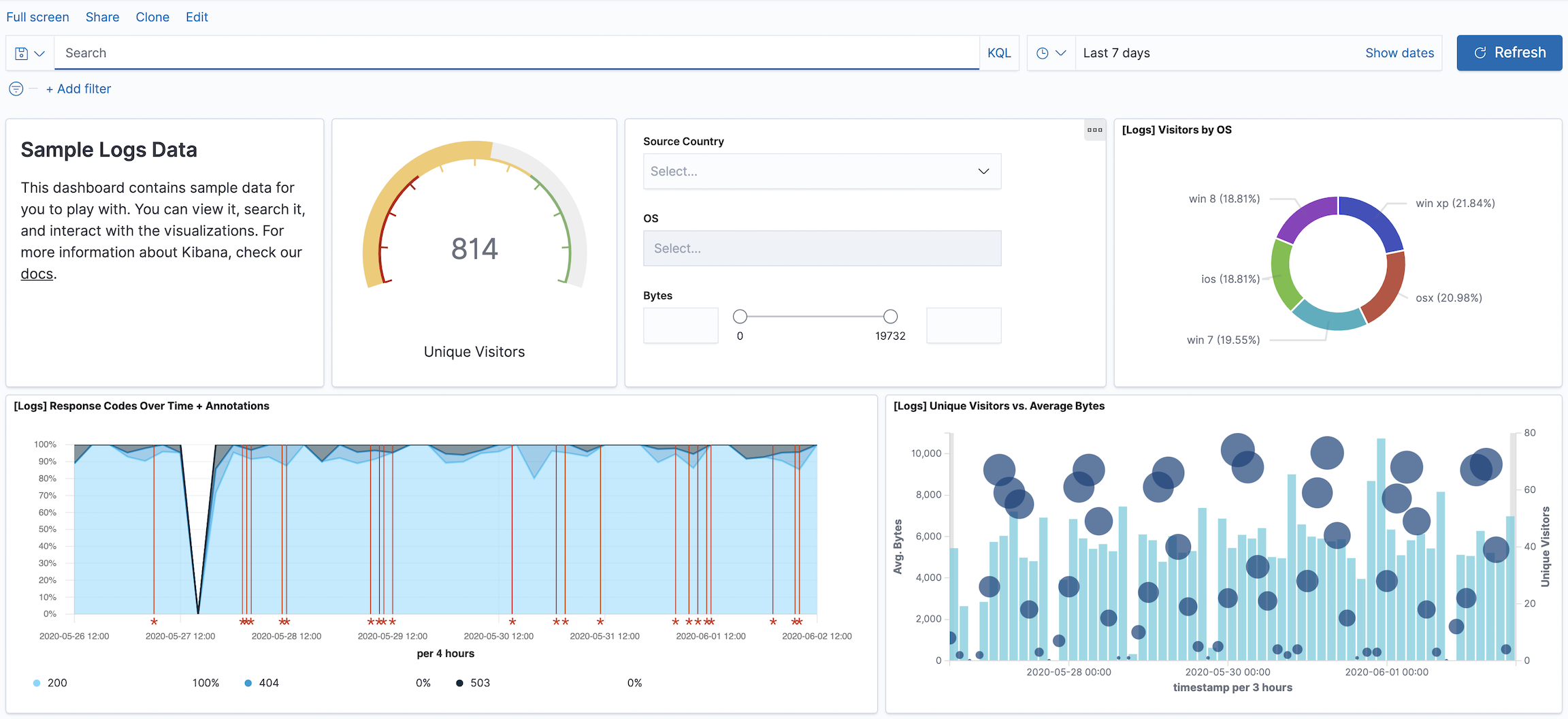Open the Share menu
1568x719 pixels.
pyautogui.click(x=101, y=16)
